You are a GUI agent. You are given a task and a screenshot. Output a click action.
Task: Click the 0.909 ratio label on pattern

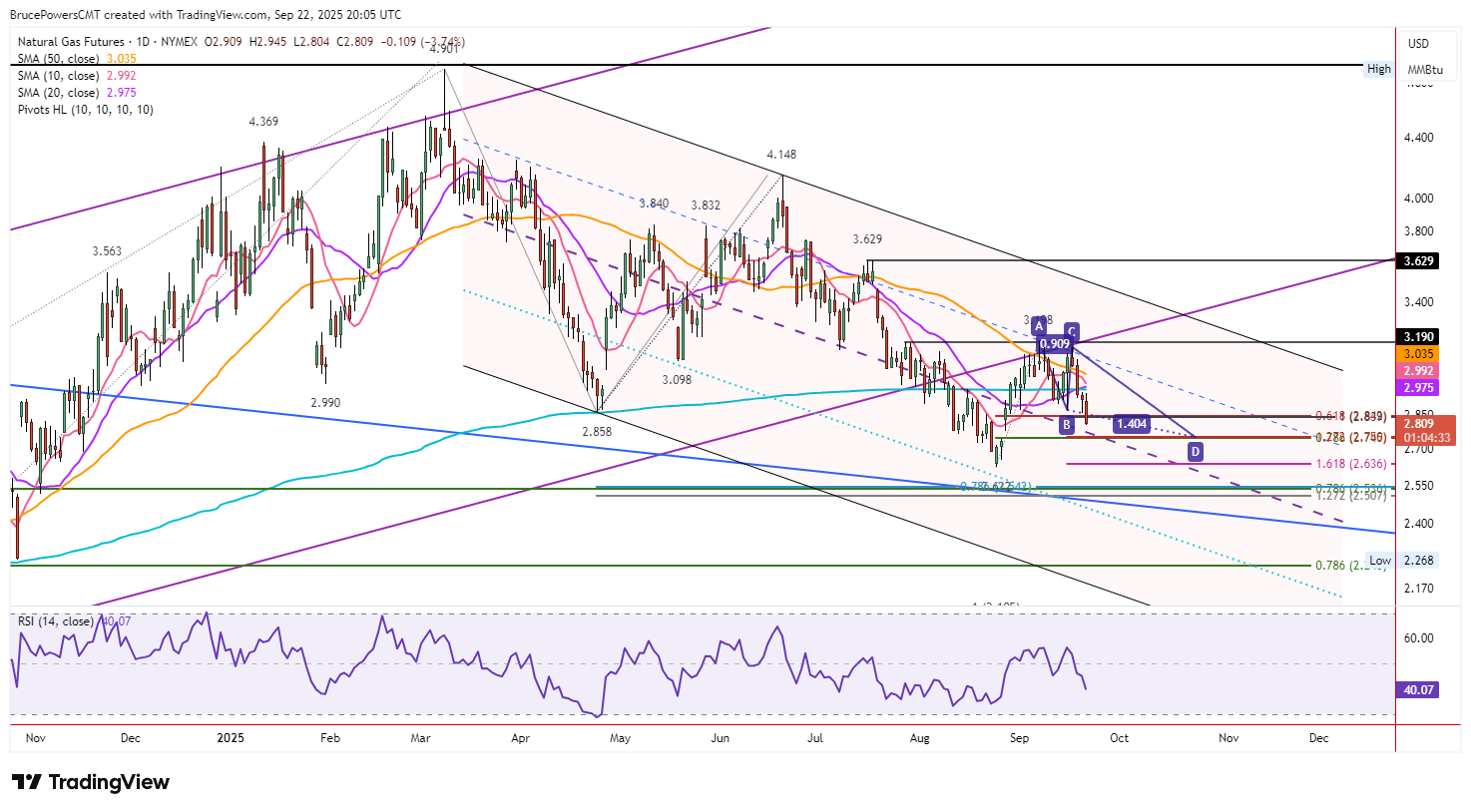(x=1055, y=344)
